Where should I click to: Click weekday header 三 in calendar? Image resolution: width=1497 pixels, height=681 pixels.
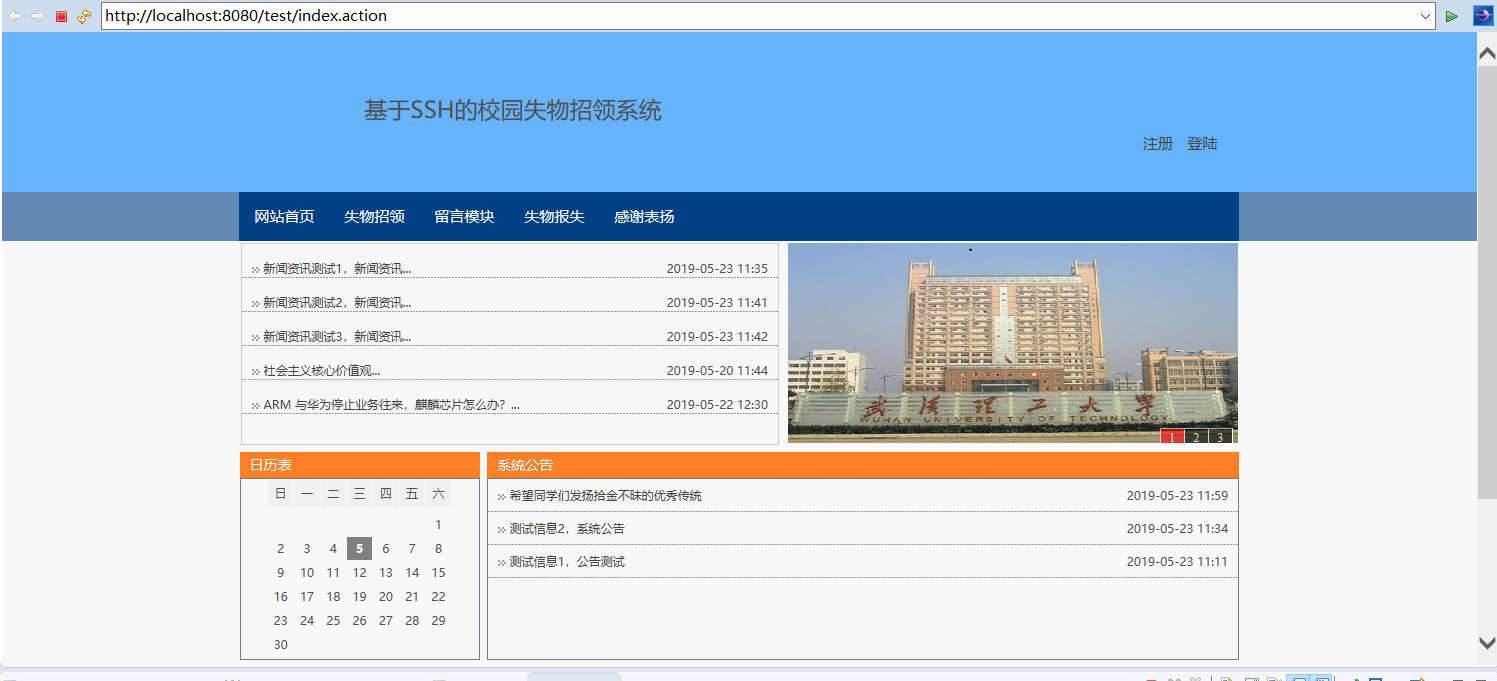coord(359,494)
